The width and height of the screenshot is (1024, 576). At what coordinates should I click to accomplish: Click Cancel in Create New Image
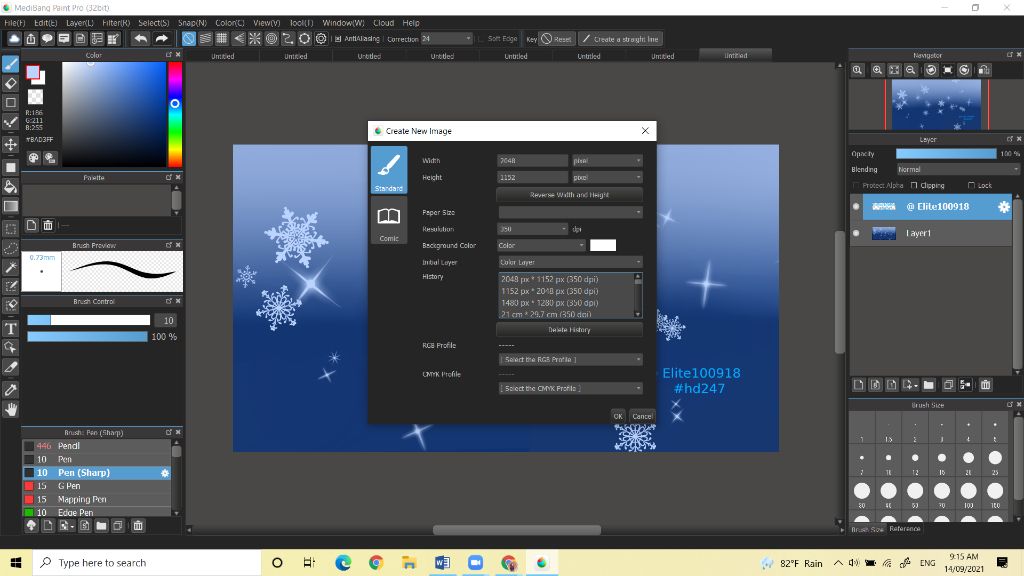click(x=642, y=417)
